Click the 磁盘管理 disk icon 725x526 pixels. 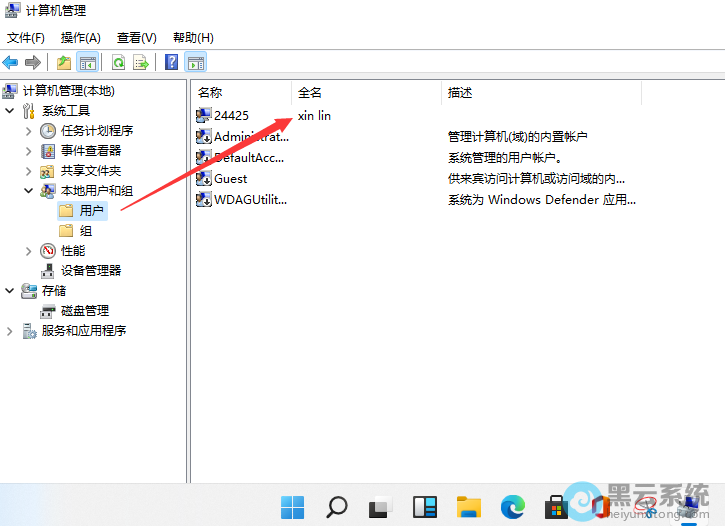click(x=48, y=311)
